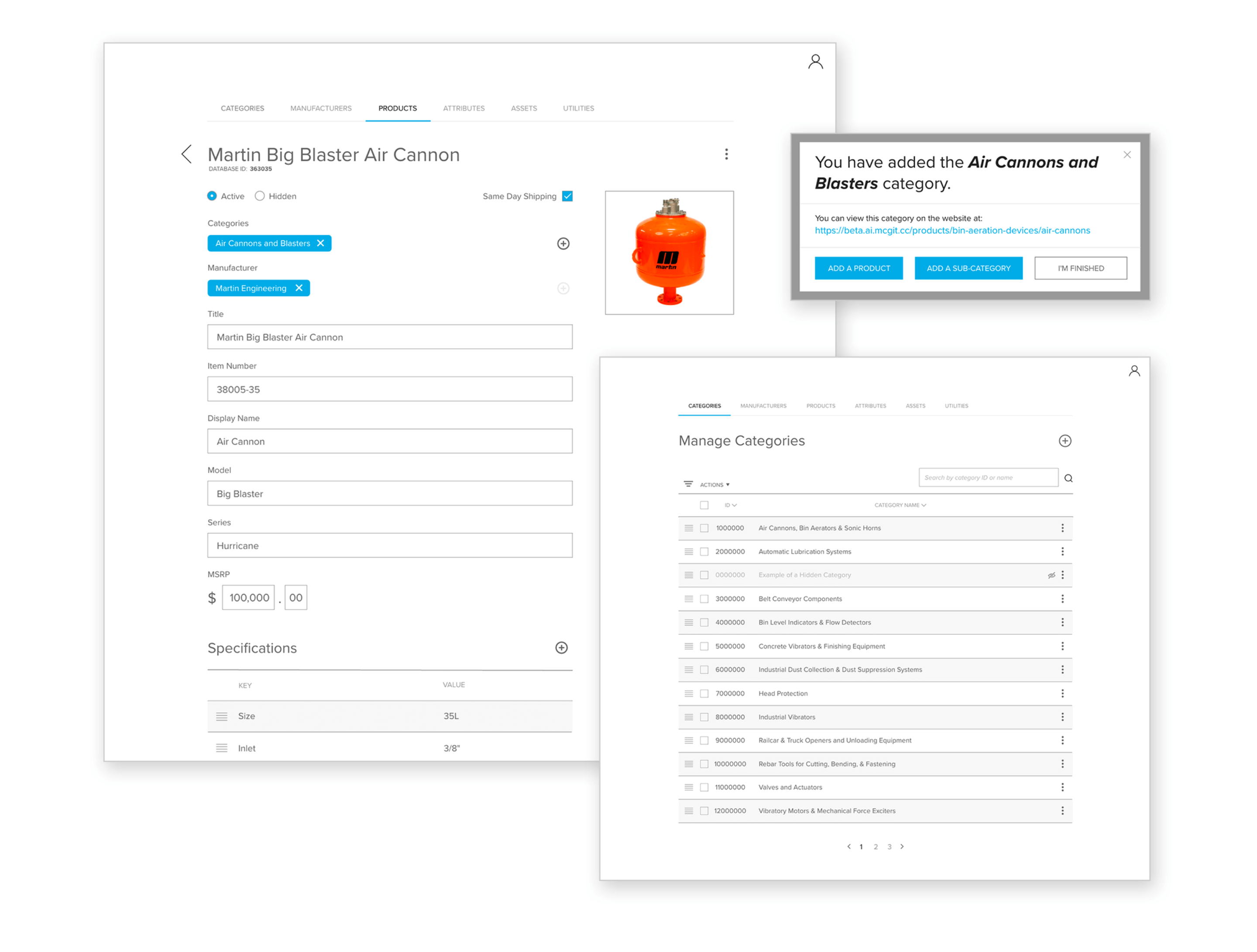Open the Manufacturers tab in product window
This screenshot has height=952, width=1257.
click(x=320, y=108)
